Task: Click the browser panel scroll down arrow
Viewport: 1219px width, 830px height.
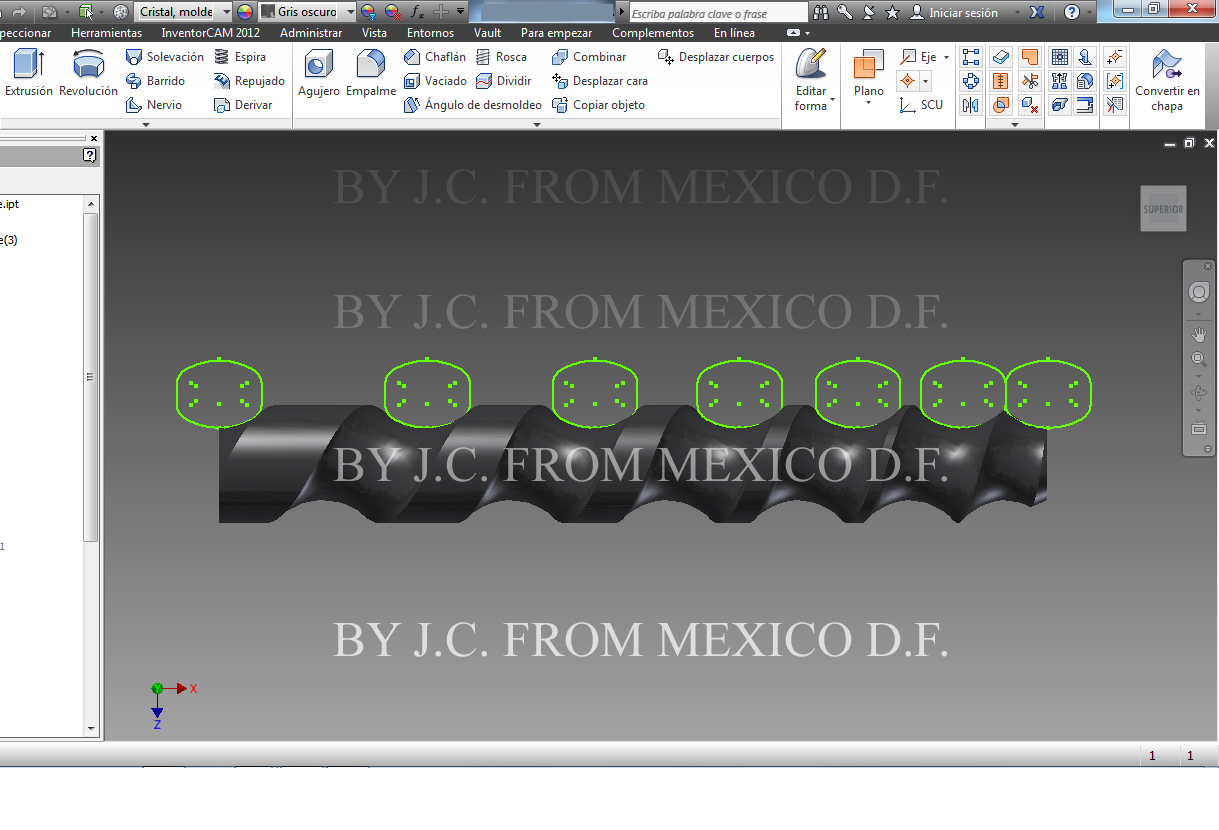Action: coord(92,729)
